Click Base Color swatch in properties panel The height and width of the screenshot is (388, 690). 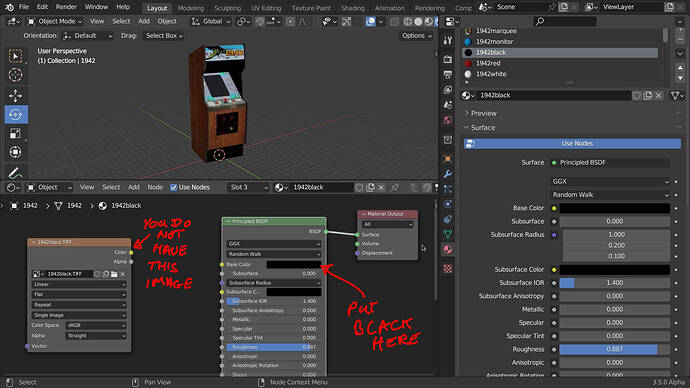click(615, 208)
